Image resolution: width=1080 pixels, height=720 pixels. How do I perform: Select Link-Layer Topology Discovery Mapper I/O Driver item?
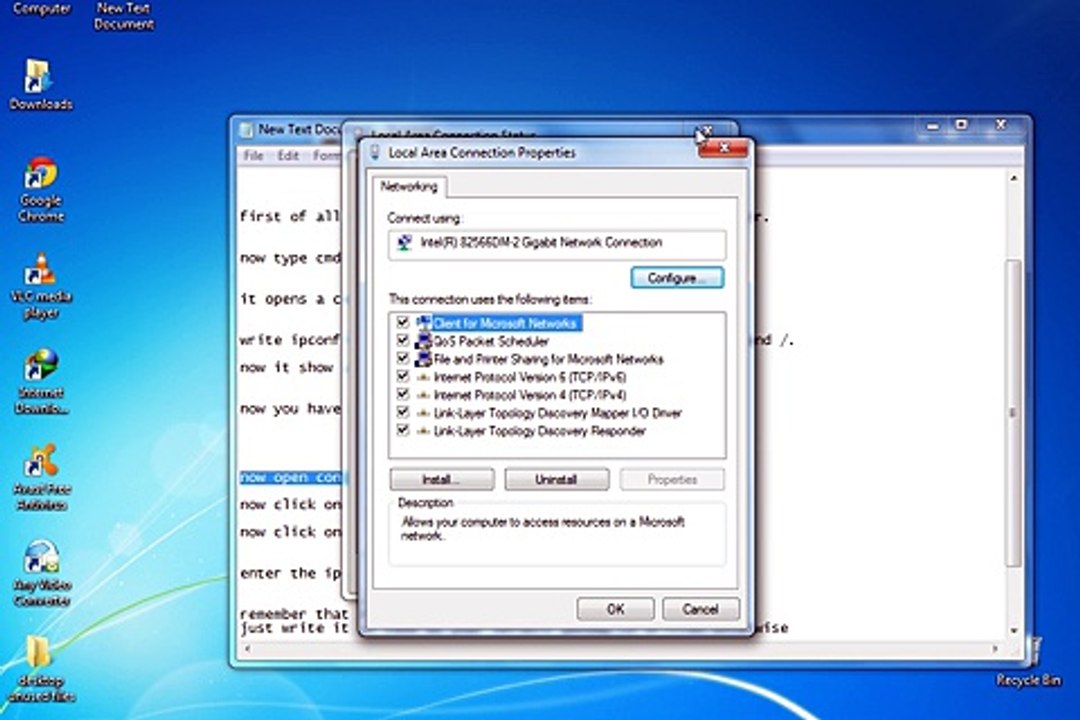(557, 413)
